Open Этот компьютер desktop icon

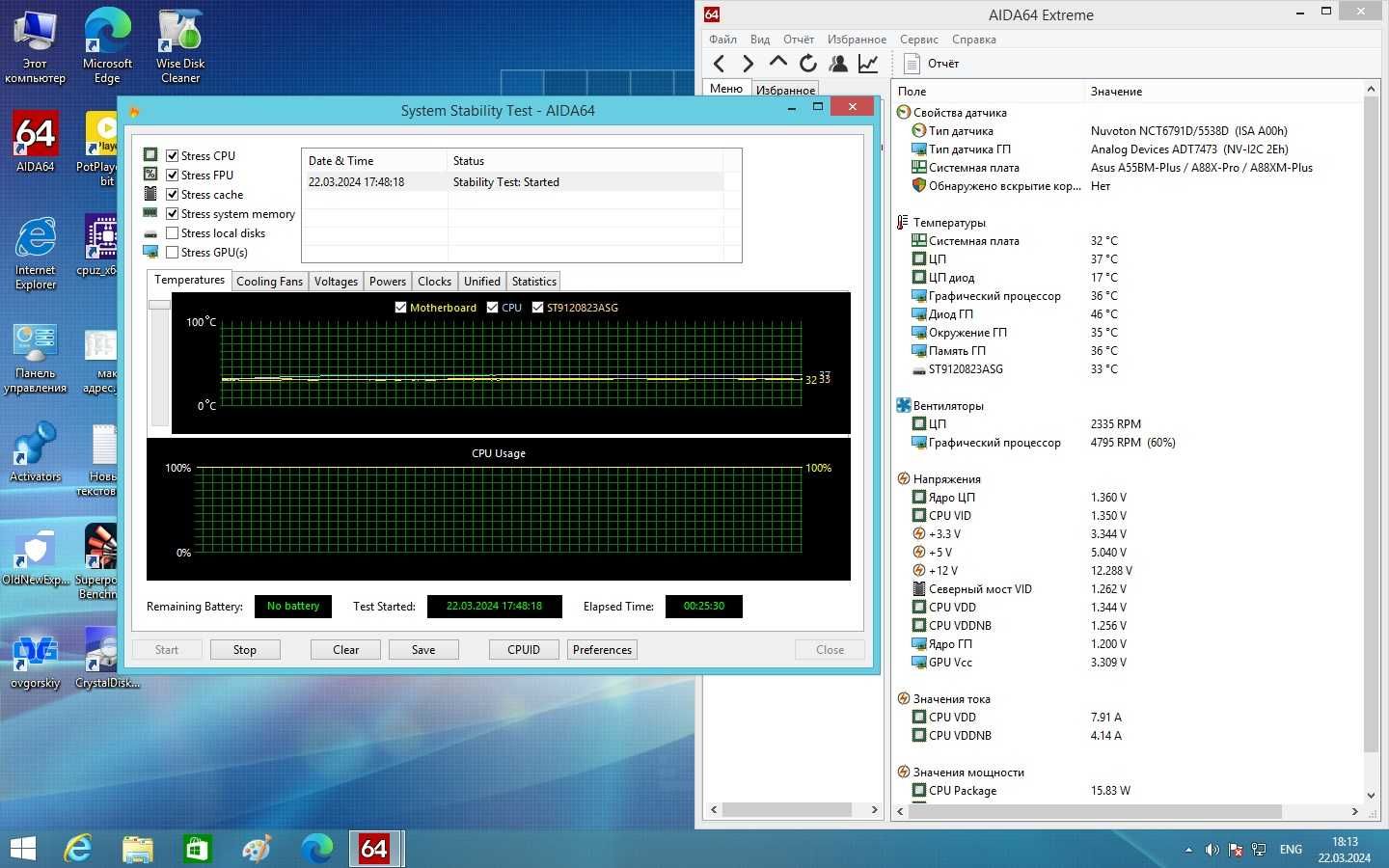tap(35, 45)
